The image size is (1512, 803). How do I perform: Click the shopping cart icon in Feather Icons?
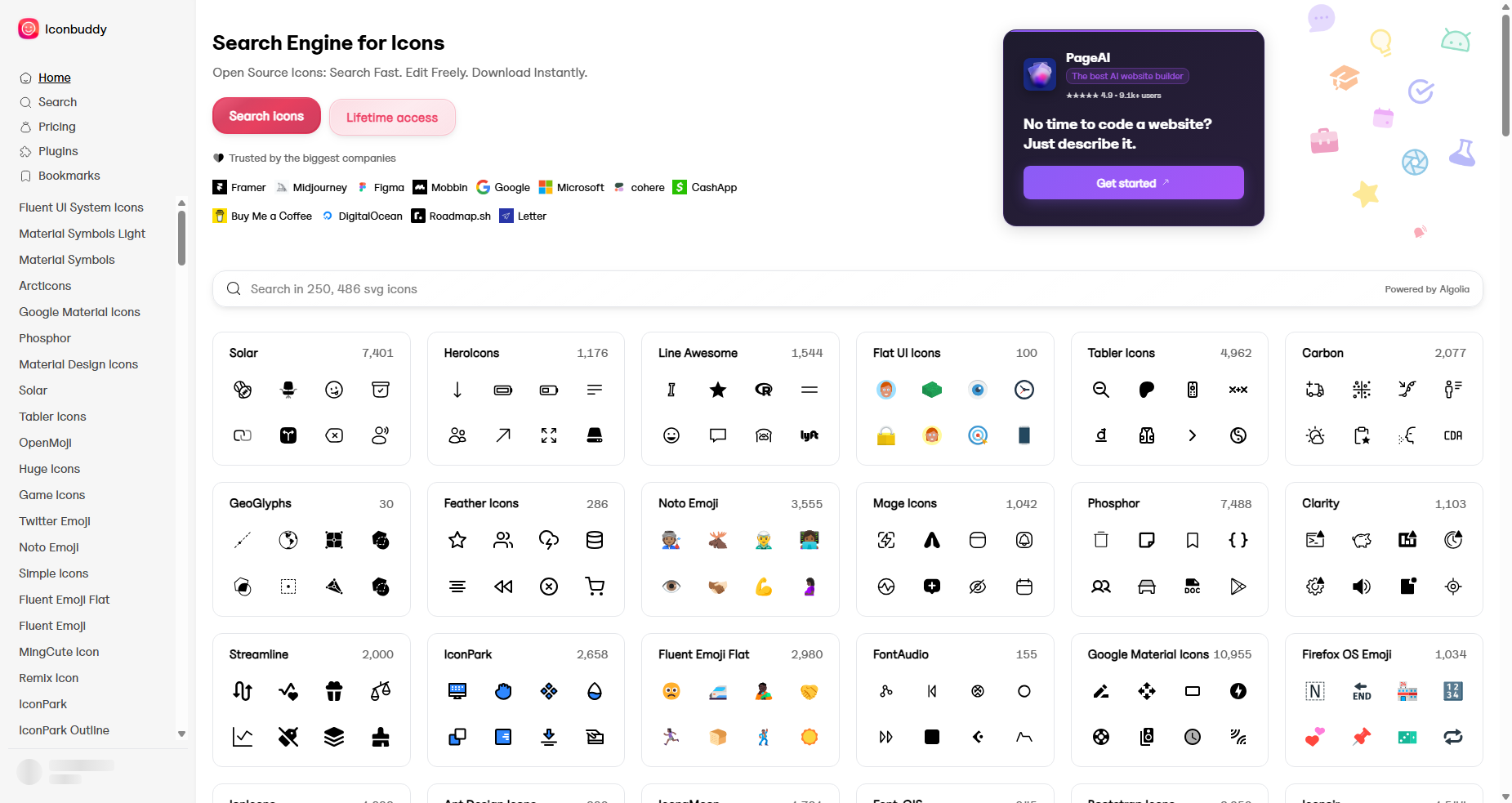(595, 586)
